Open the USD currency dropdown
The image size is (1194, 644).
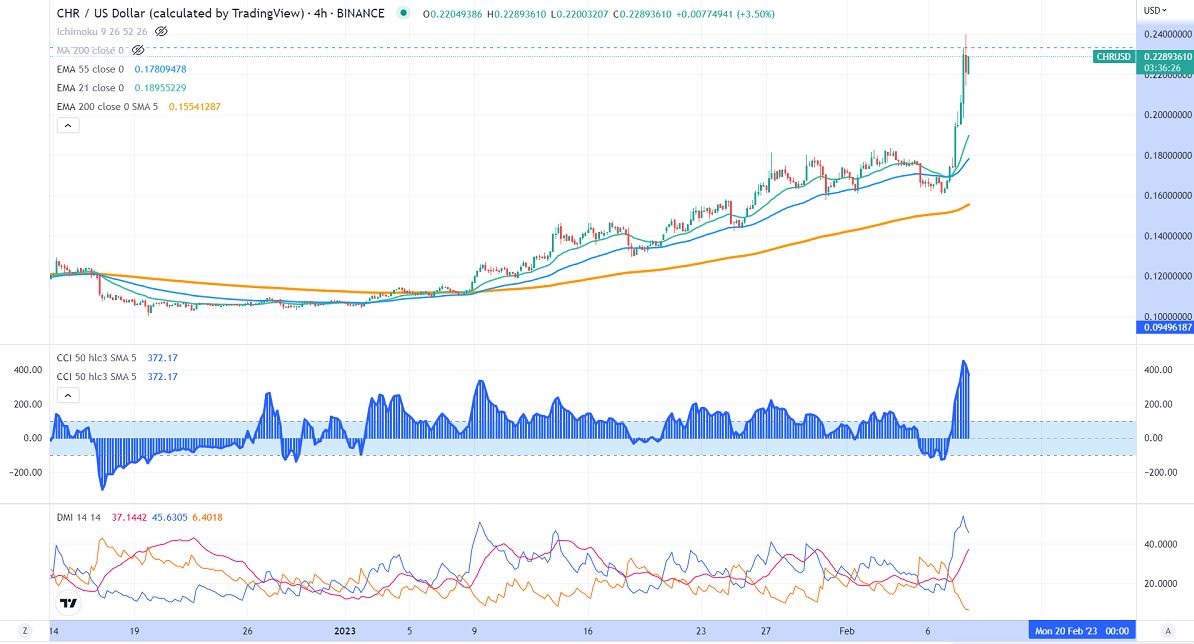pyautogui.click(x=1153, y=11)
